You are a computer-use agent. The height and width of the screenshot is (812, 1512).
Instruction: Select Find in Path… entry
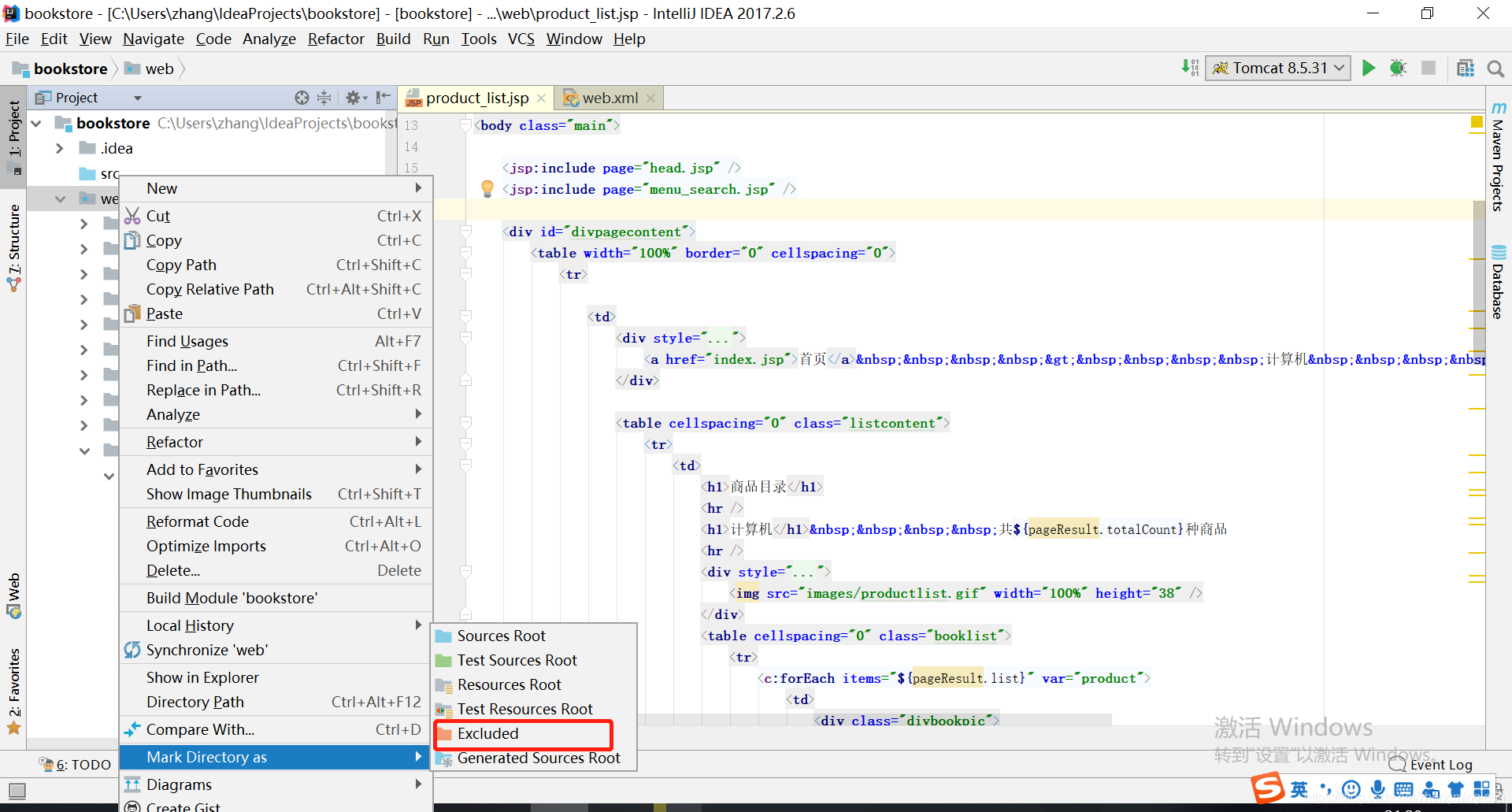click(x=276, y=365)
